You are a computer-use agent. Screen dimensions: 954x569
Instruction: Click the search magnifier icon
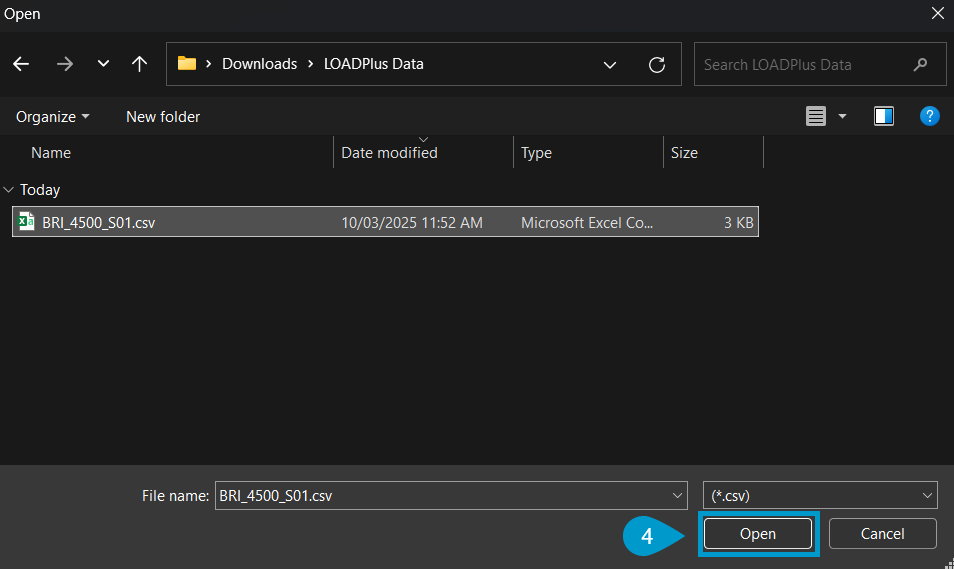click(921, 64)
